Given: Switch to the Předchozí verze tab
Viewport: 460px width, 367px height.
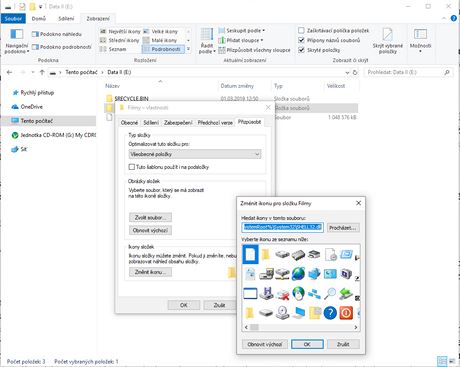Looking at the screenshot, I should point(215,123).
